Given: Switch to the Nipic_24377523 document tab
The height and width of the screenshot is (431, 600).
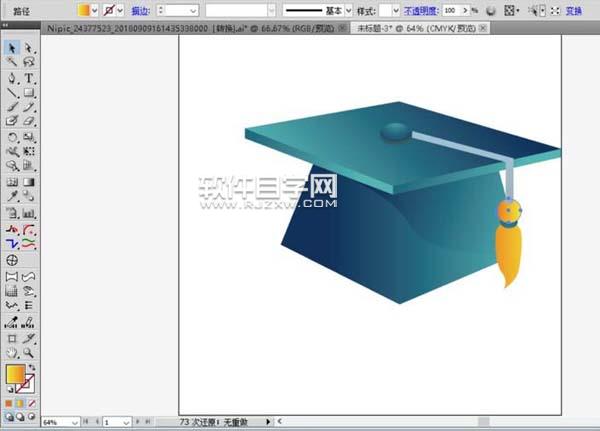Looking at the screenshot, I should 190,28.
